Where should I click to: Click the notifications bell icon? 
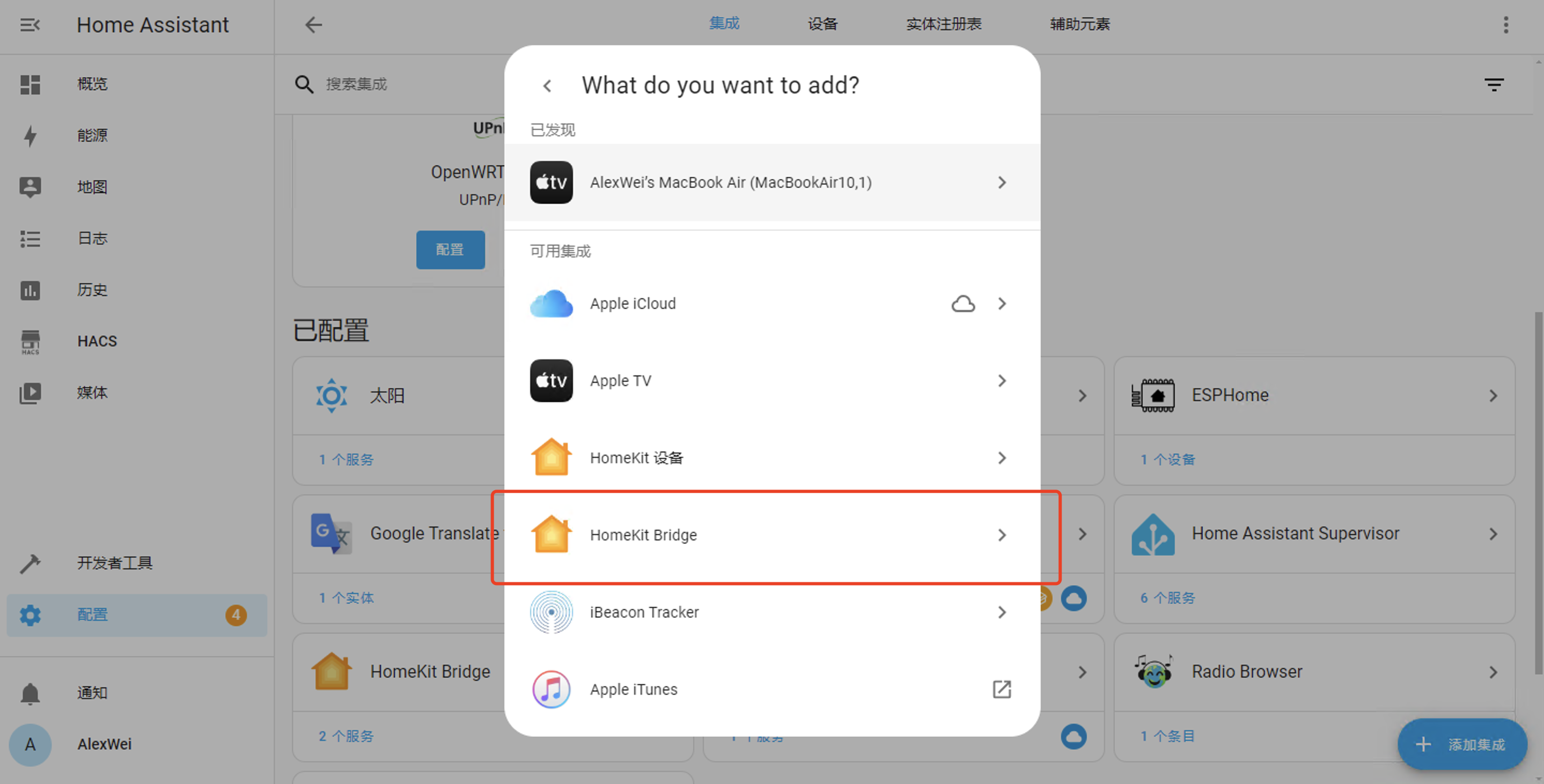click(30, 693)
